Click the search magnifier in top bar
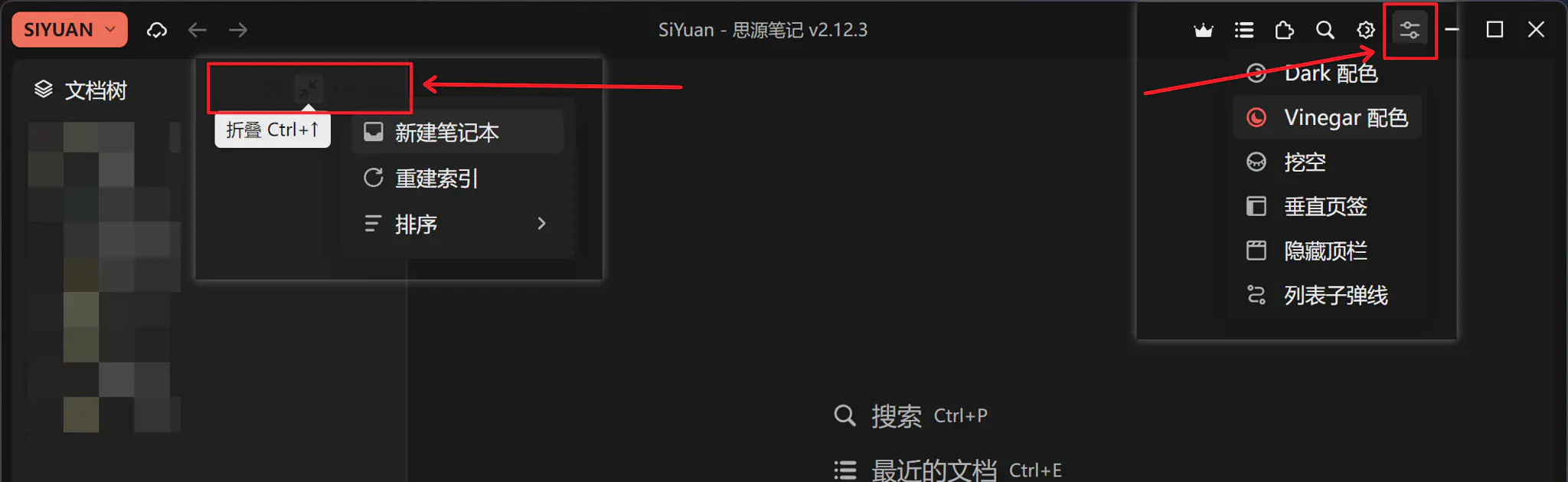 1325,30
